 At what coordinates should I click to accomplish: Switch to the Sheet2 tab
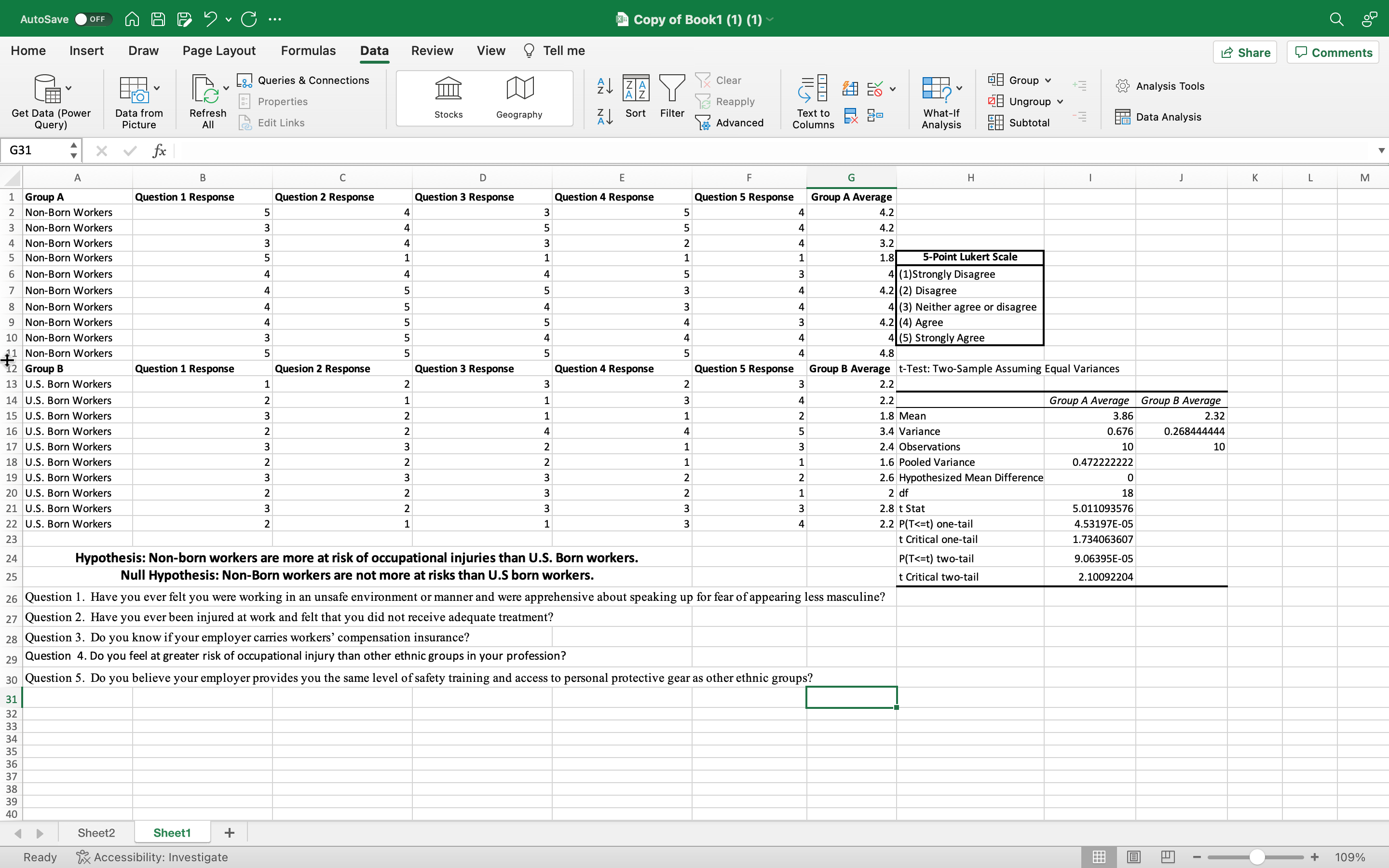pos(96,832)
